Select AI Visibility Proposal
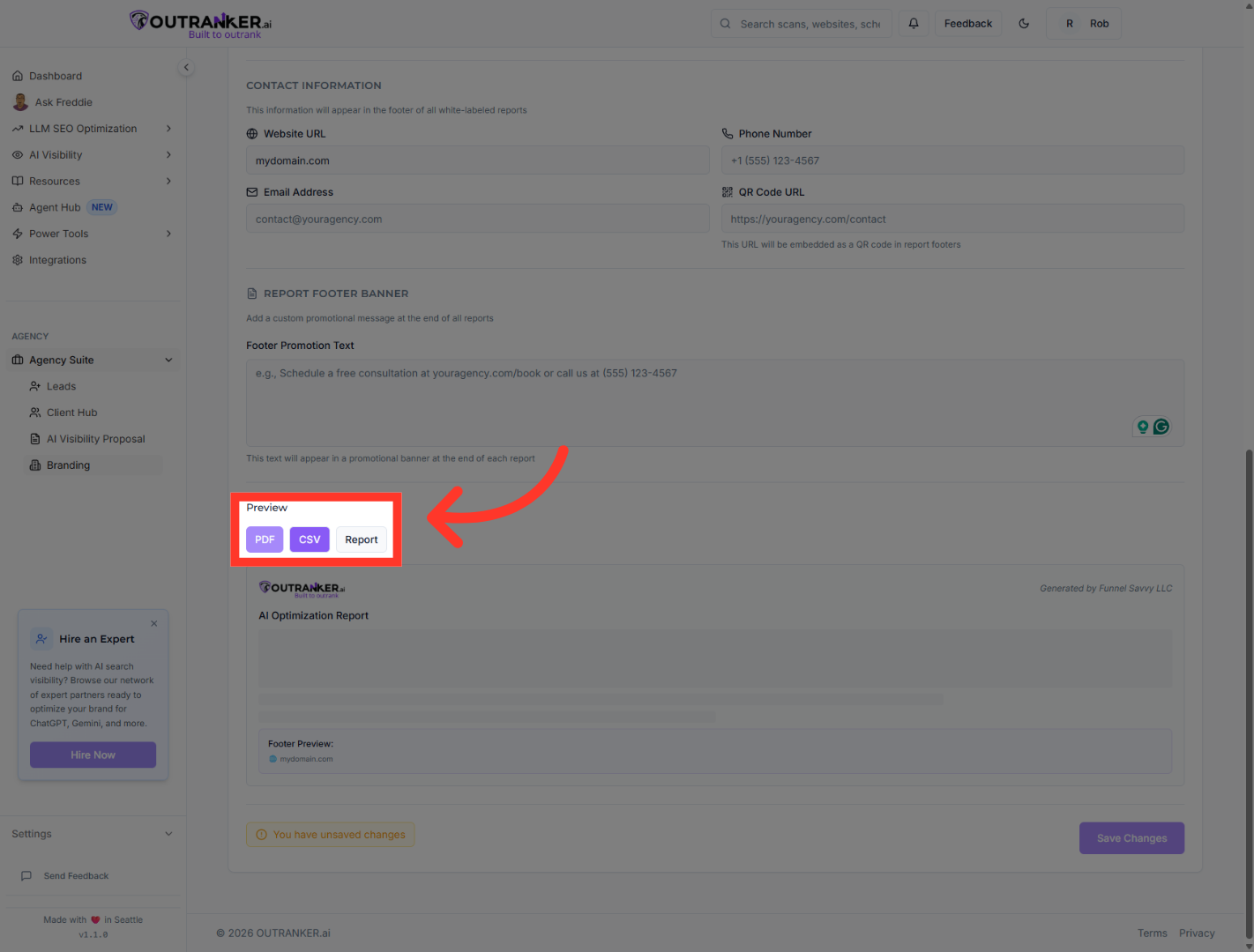Image resolution: width=1254 pixels, height=952 pixels. click(95, 438)
